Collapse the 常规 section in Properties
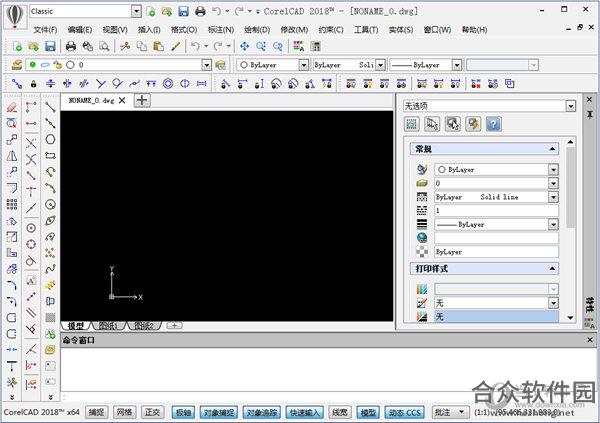Image resolution: width=600 pixels, height=423 pixels. pyautogui.click(x=552, y=149)
